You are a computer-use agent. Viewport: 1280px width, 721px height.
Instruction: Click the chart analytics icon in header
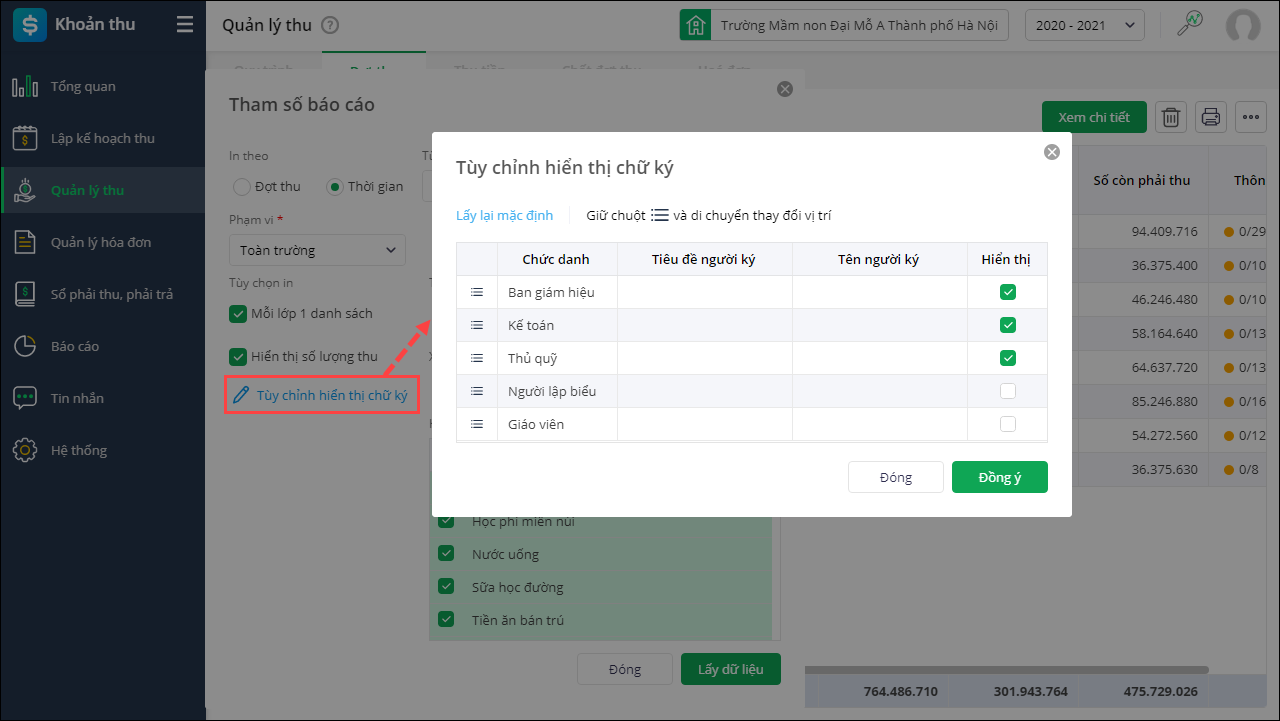(1190, 24)
